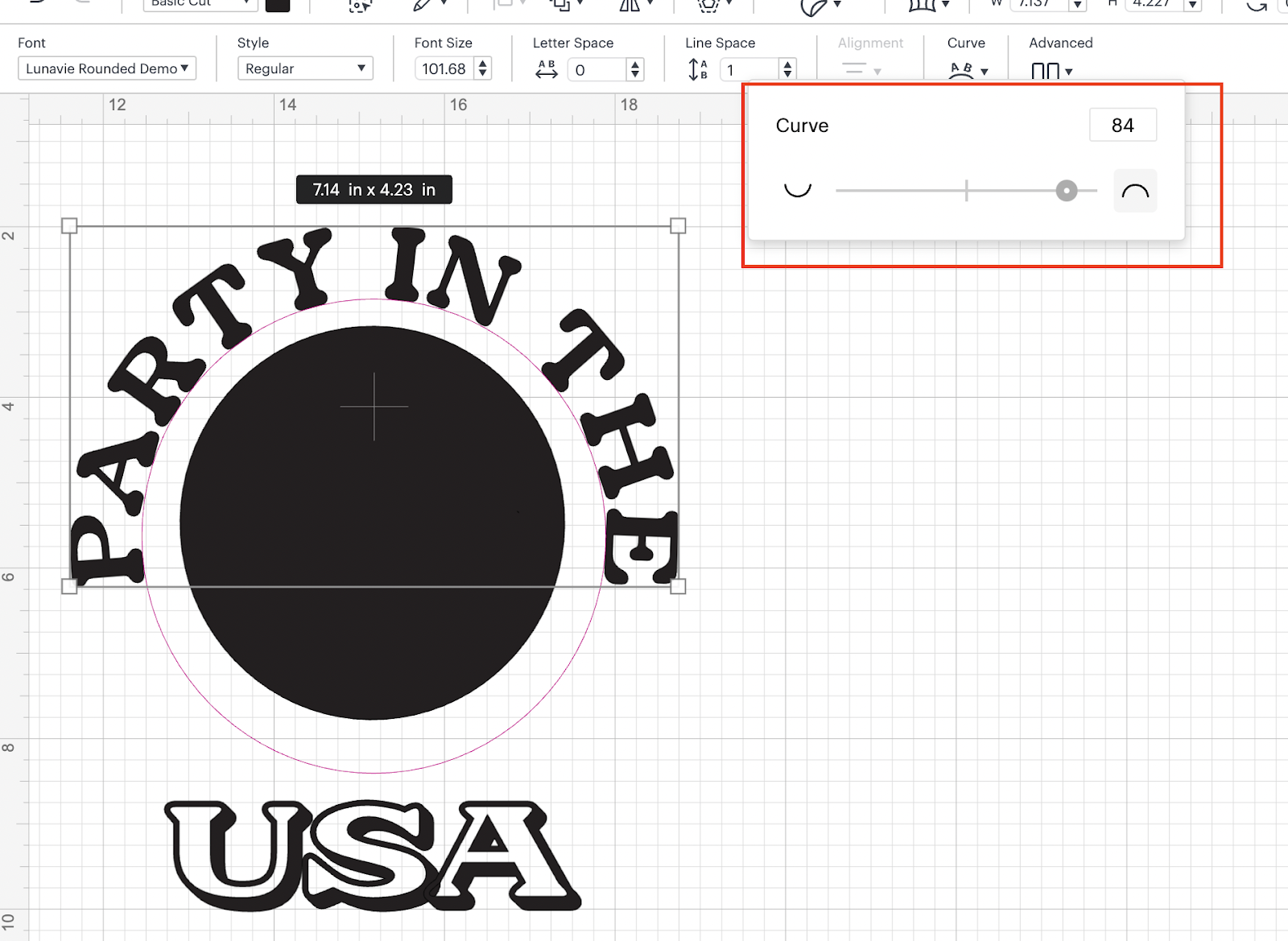
Task: Click the Curve text tool icon
Action: 961,70
